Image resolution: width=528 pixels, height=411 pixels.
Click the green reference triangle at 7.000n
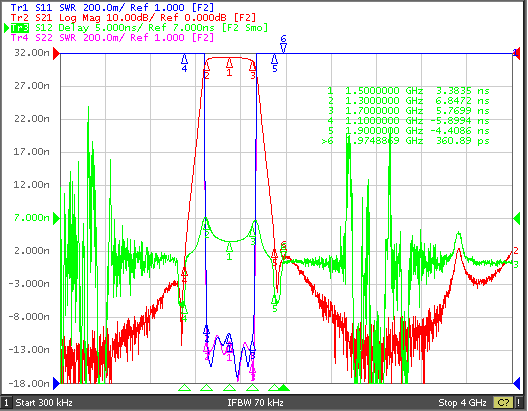click(57, 218)
